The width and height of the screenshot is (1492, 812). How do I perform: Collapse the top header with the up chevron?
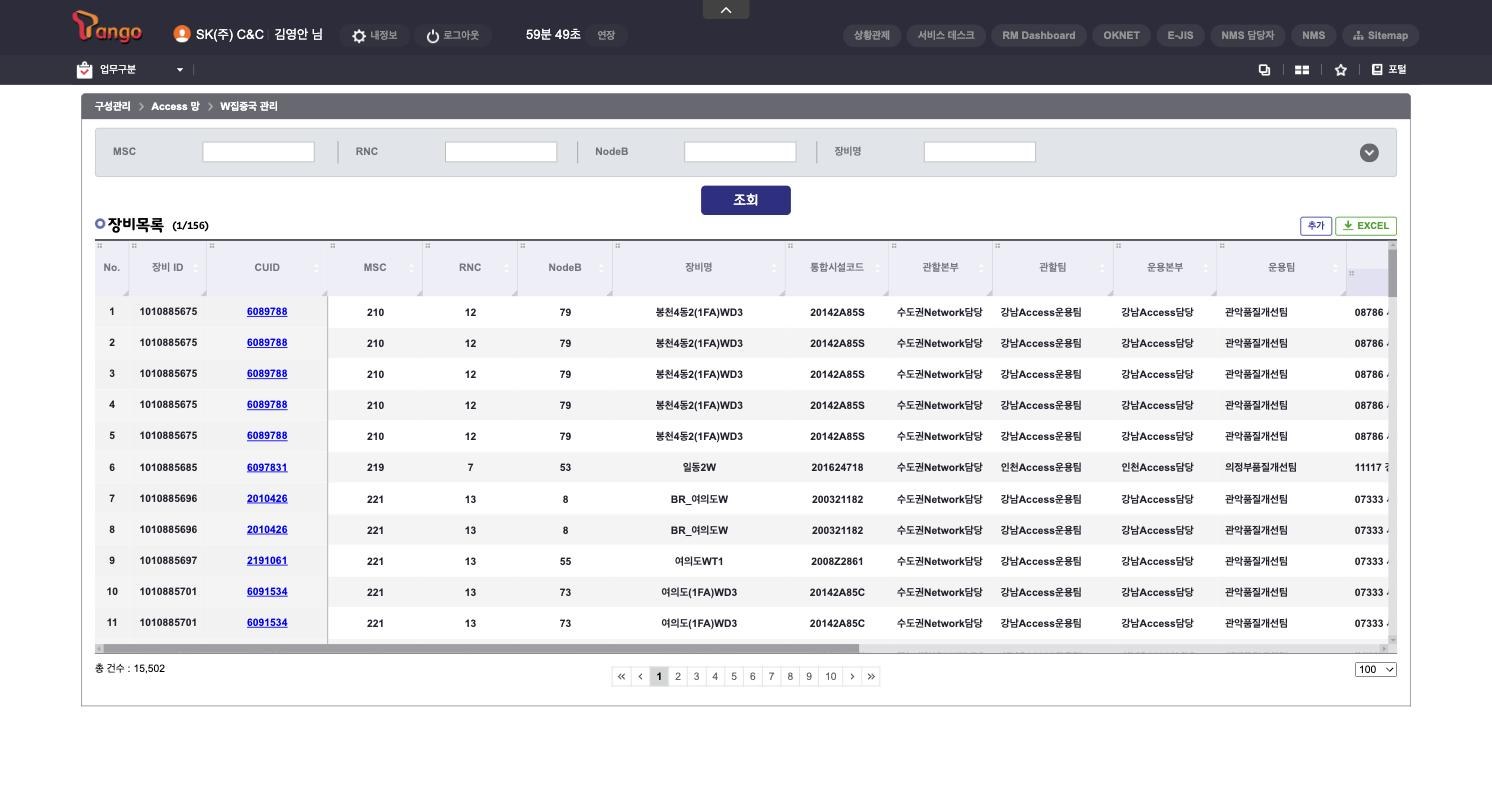click(726, 10)
